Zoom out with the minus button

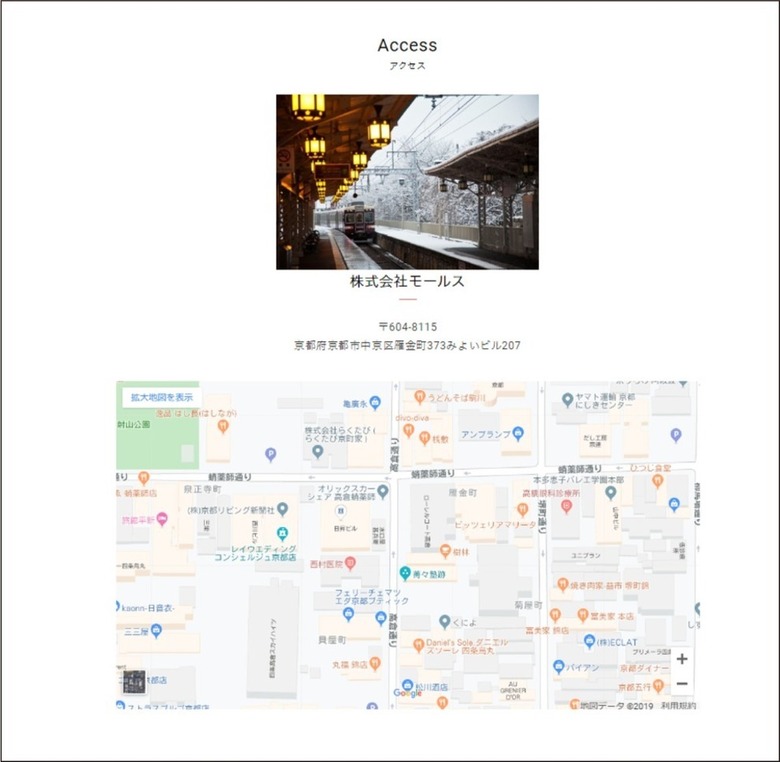tap(682, 683)
